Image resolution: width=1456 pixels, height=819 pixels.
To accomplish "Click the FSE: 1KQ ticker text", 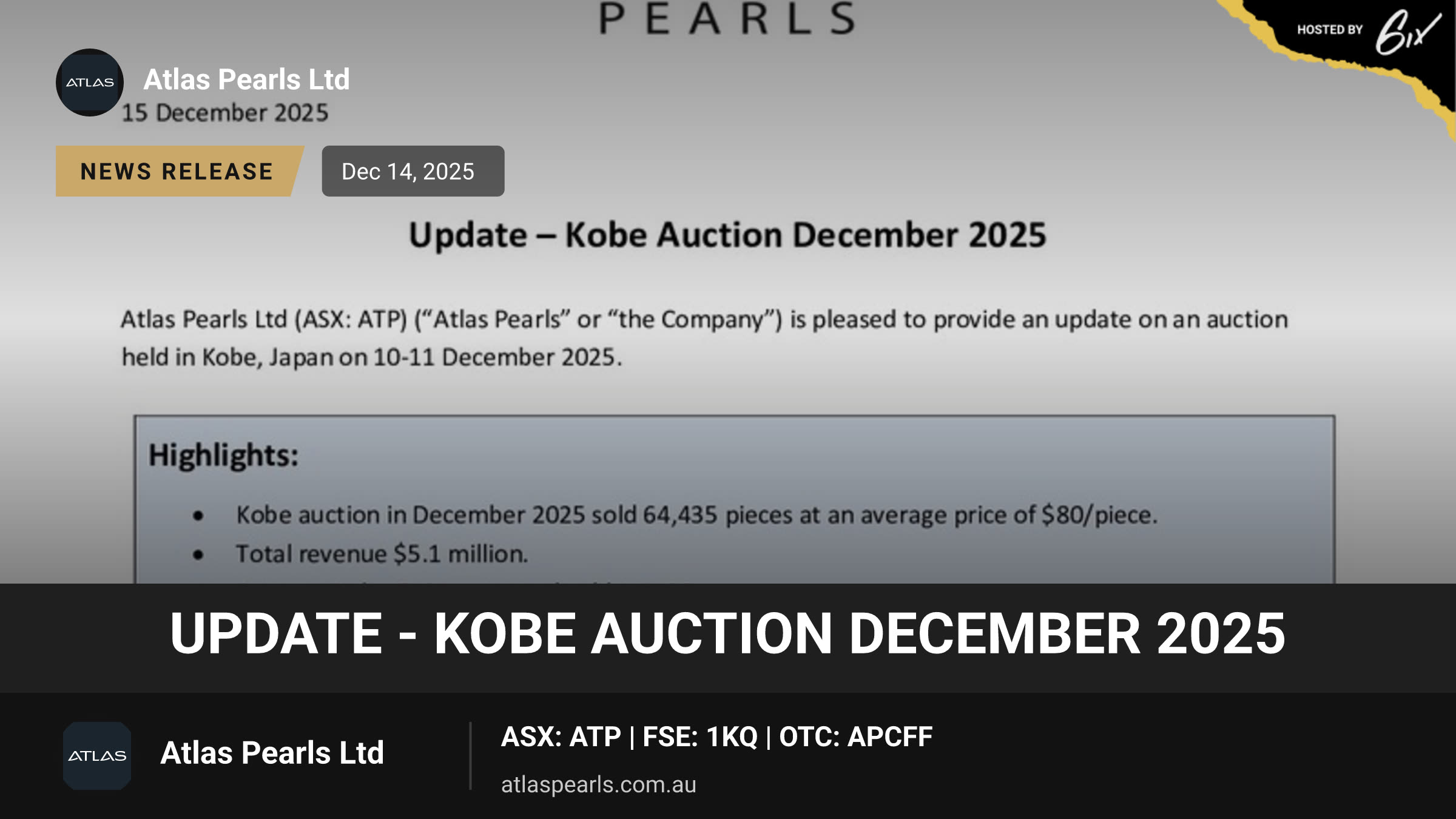I will point(700,737).
